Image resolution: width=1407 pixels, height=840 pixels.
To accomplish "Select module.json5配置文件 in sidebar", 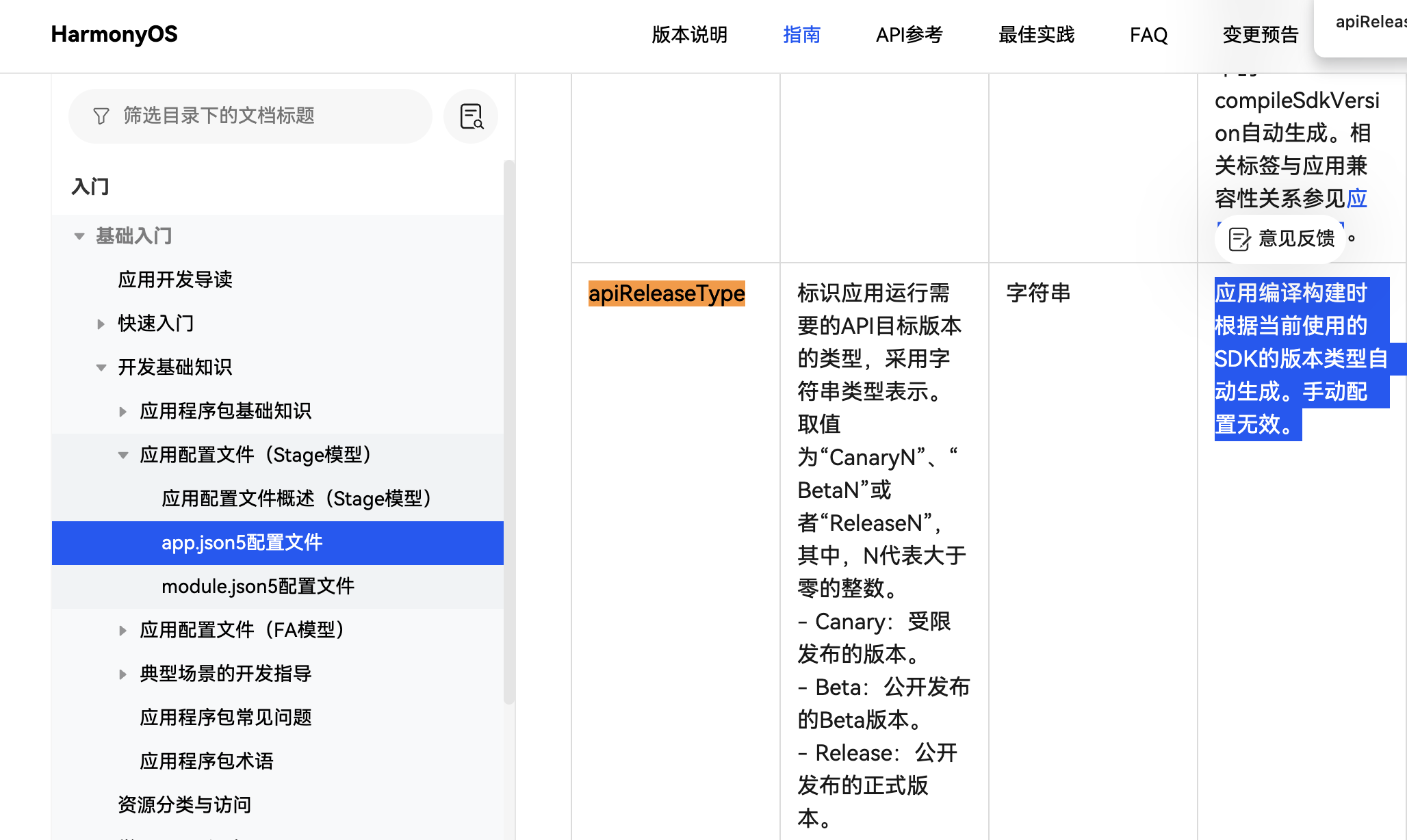I will (258, 586).
